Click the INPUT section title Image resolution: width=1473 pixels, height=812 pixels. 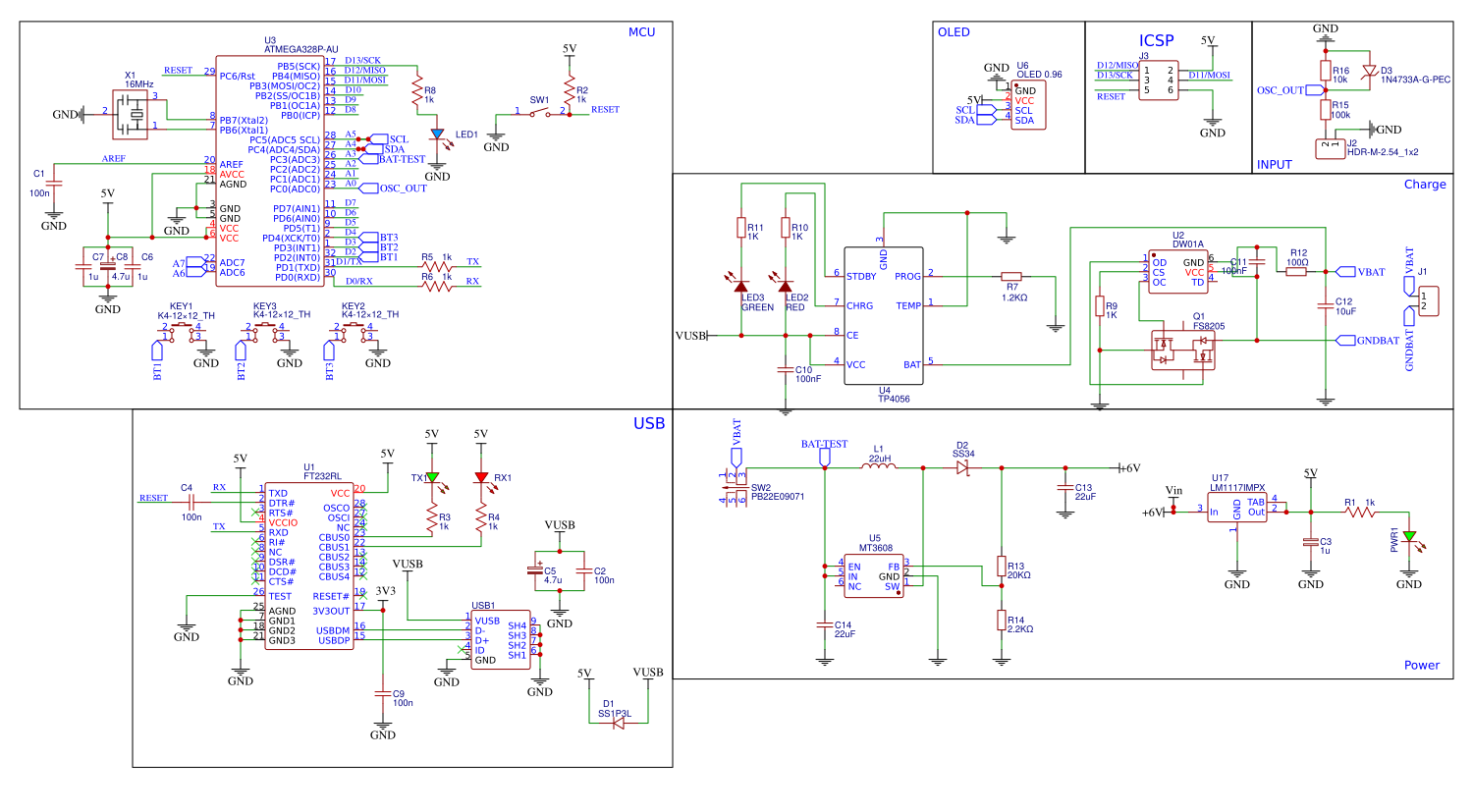click(x=1275, y=165)
